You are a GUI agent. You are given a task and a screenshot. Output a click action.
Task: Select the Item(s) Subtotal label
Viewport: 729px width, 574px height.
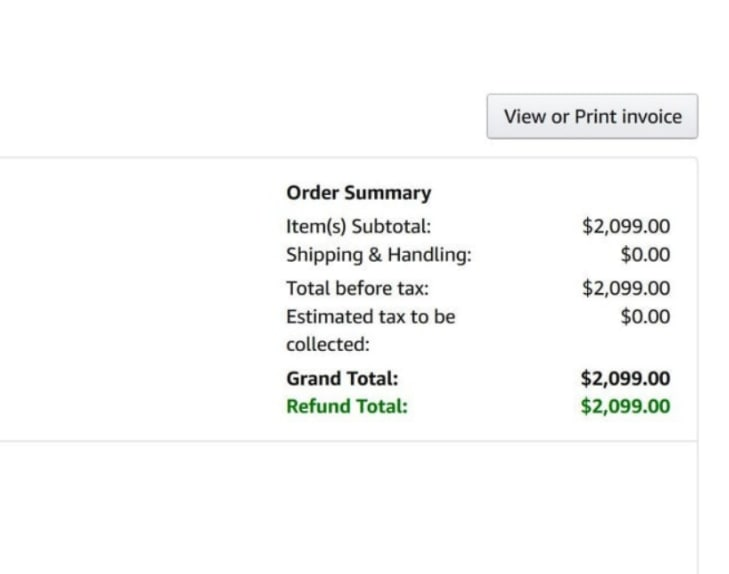(358, 226)
